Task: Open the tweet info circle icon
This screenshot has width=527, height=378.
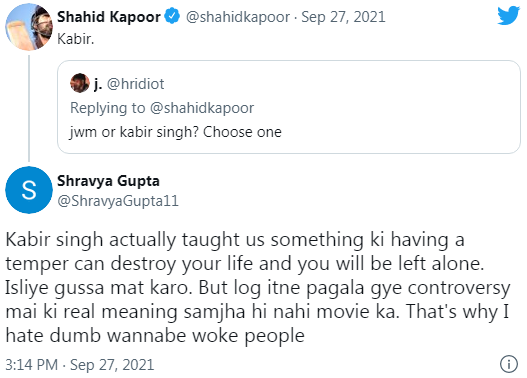Action: click(x=509, y=364)
